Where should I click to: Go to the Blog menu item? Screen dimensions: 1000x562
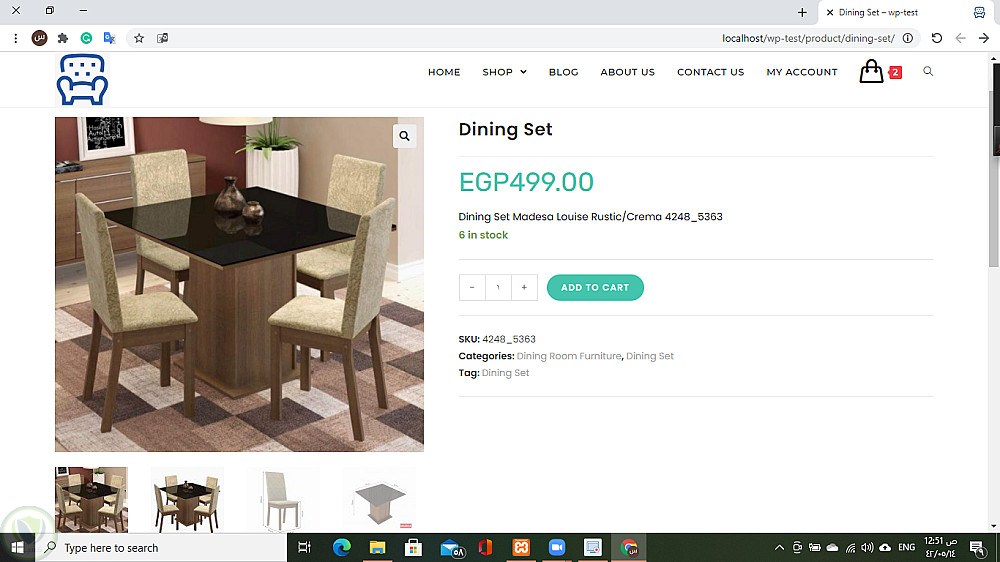point(564,72)
